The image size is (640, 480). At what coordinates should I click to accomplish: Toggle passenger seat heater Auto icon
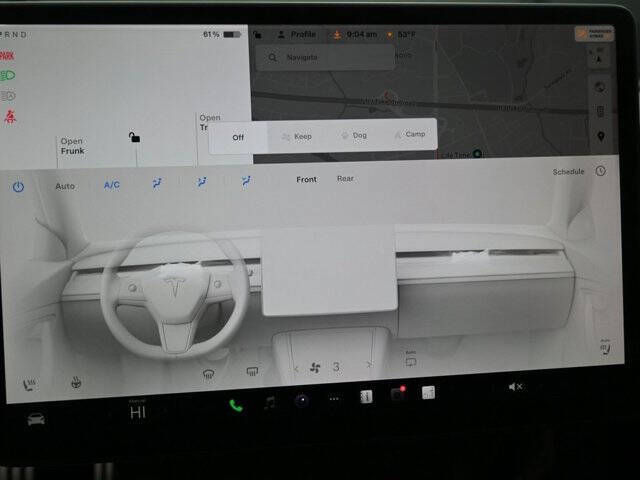[x=605, y=347]
